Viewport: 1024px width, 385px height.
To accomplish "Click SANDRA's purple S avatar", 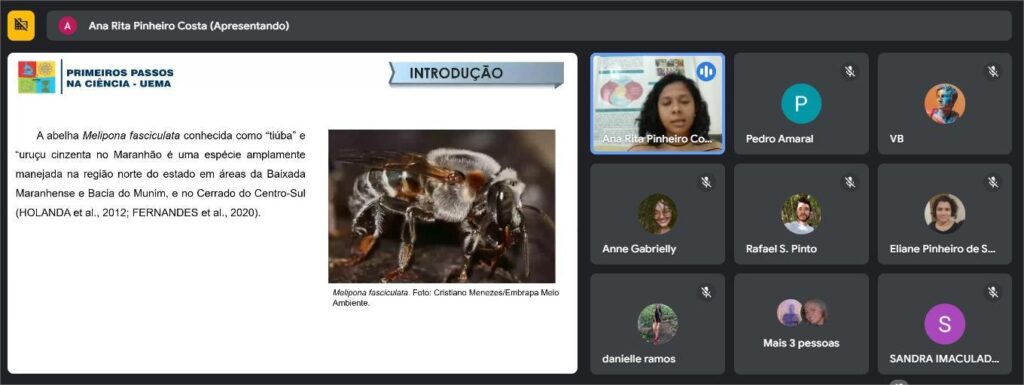I will pyautogui.click(x=944, y=324).
